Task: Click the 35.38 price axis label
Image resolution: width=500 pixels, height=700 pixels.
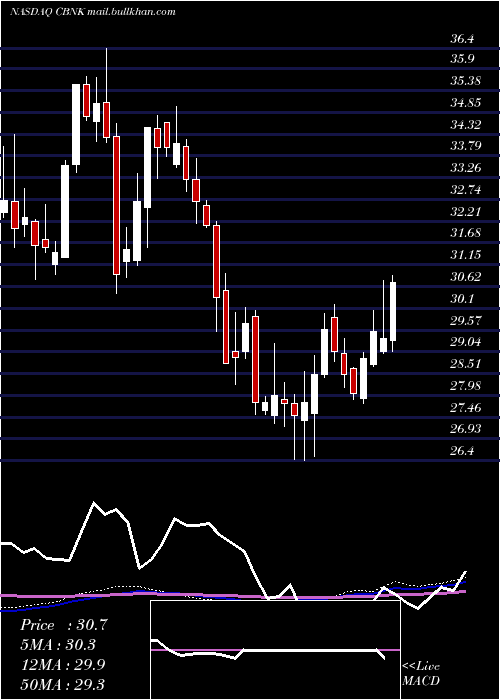Action: coord(465,81)
